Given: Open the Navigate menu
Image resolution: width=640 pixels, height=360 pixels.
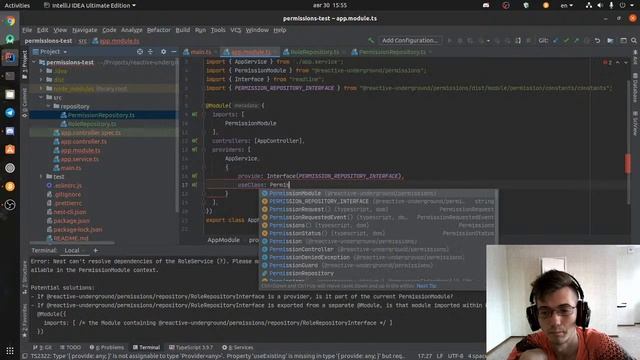Looking at the screenshot, I should tap(84, 30).
